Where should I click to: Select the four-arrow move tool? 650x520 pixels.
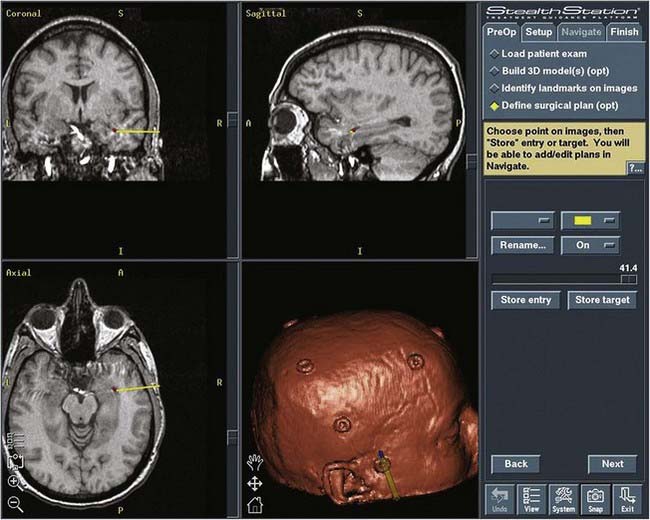point(254,483)
